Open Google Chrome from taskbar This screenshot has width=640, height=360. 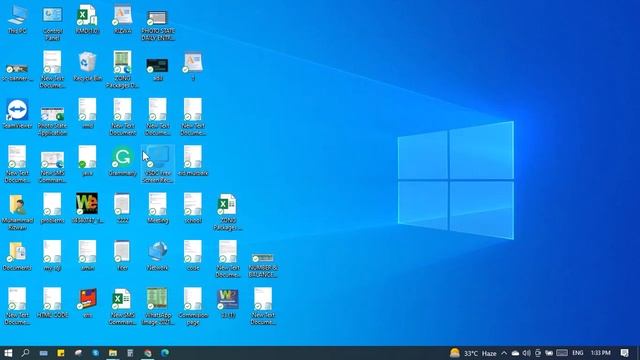coord(148,353)
